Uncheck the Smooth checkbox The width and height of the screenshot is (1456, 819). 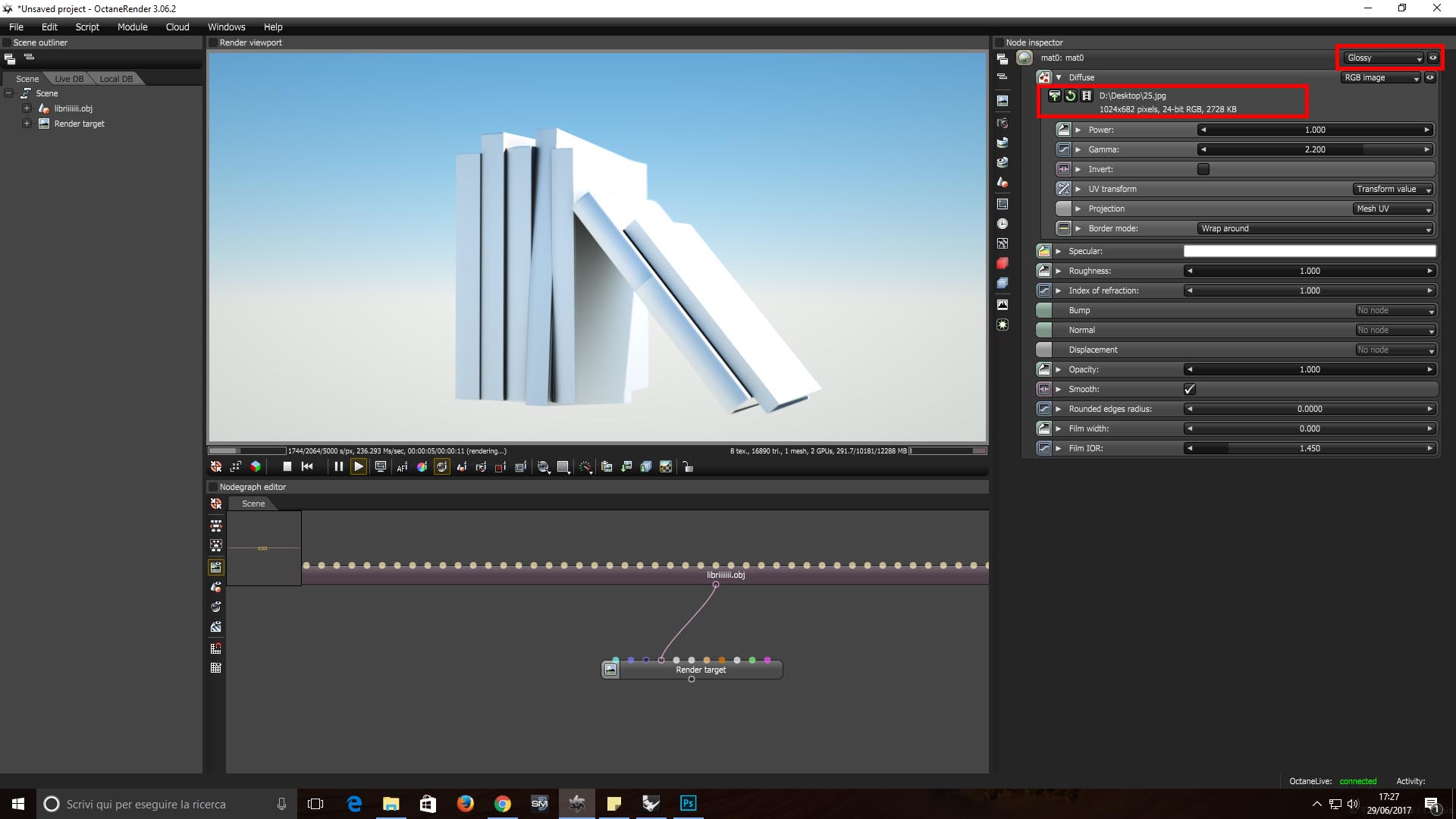1189,389
